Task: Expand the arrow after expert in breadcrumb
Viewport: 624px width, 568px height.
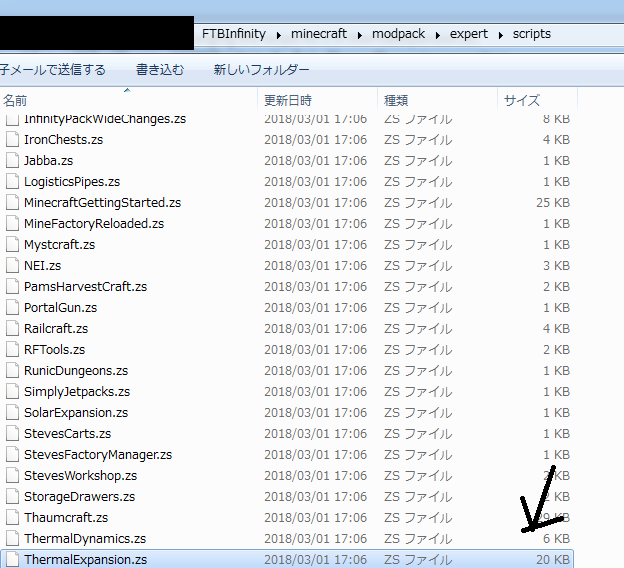Action: (x=501, y=35)
